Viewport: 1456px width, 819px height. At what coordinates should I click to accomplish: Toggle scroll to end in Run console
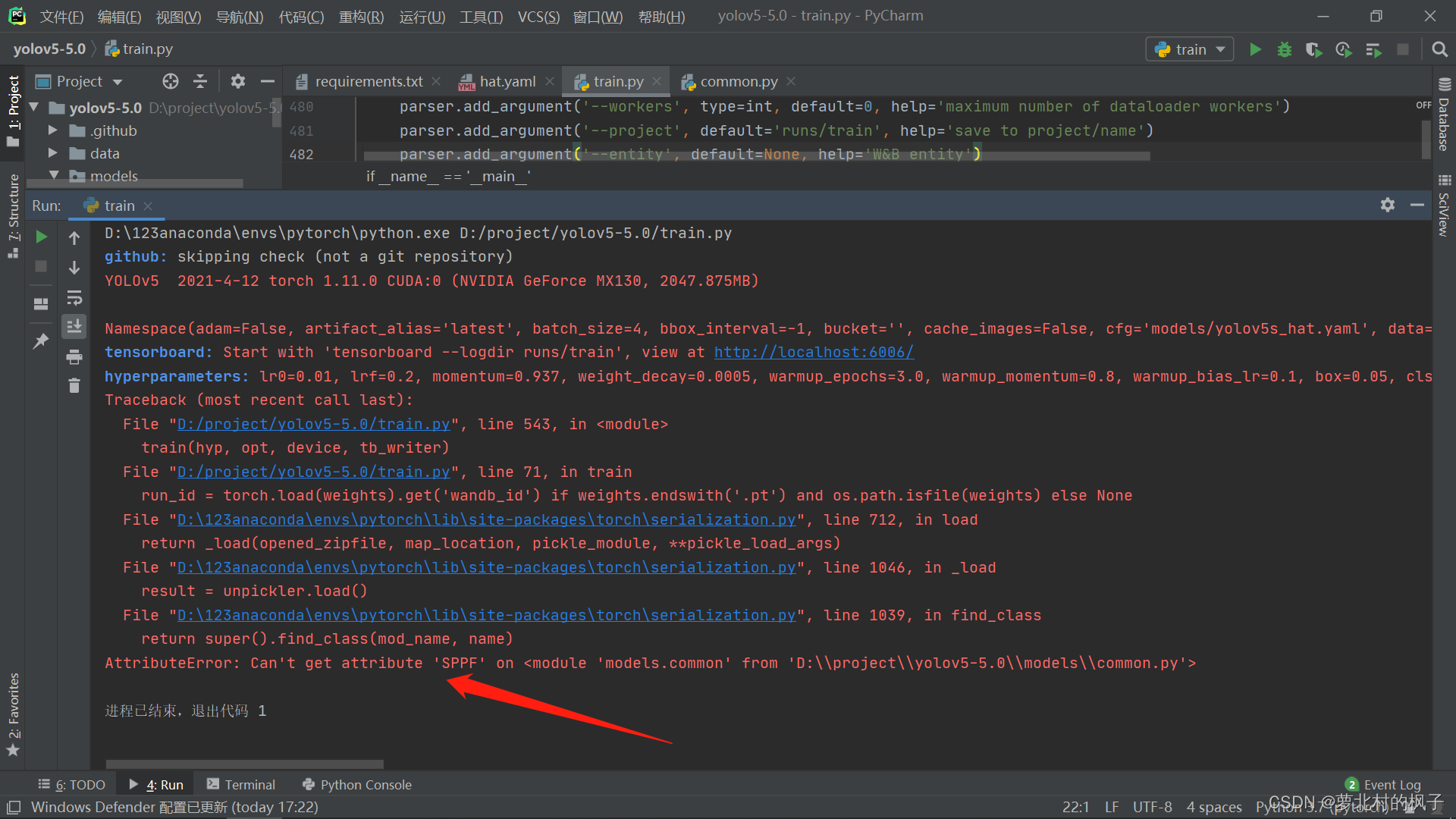(74, 326)
